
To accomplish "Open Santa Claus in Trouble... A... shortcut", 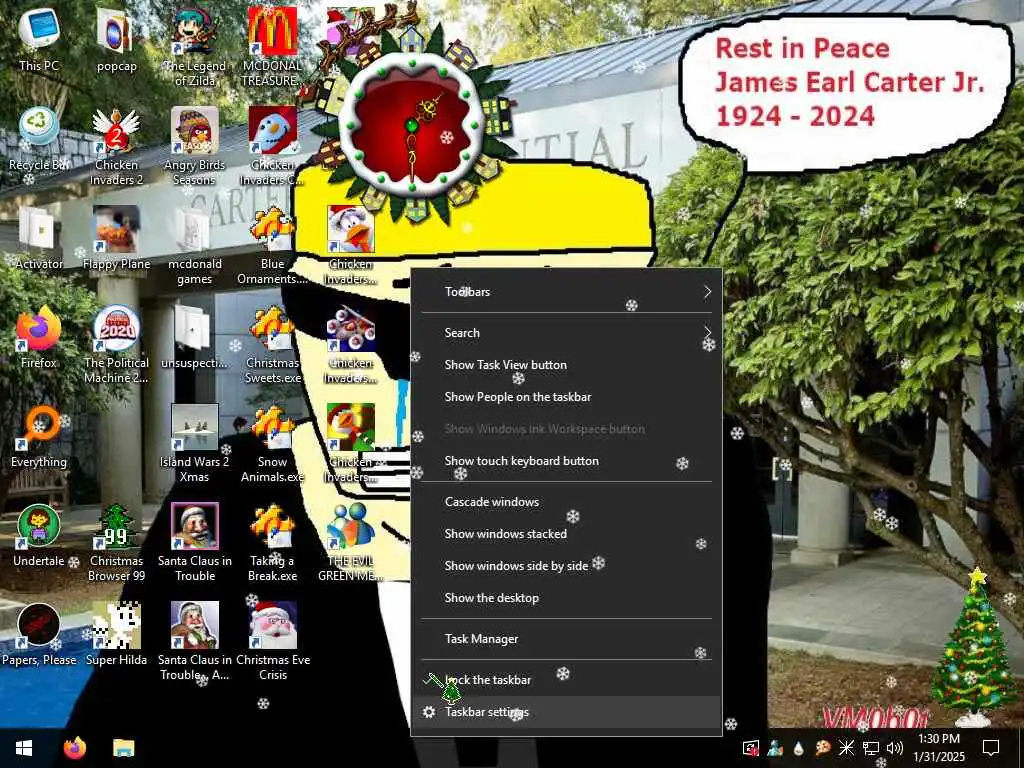I will click(x=195, y=640).
